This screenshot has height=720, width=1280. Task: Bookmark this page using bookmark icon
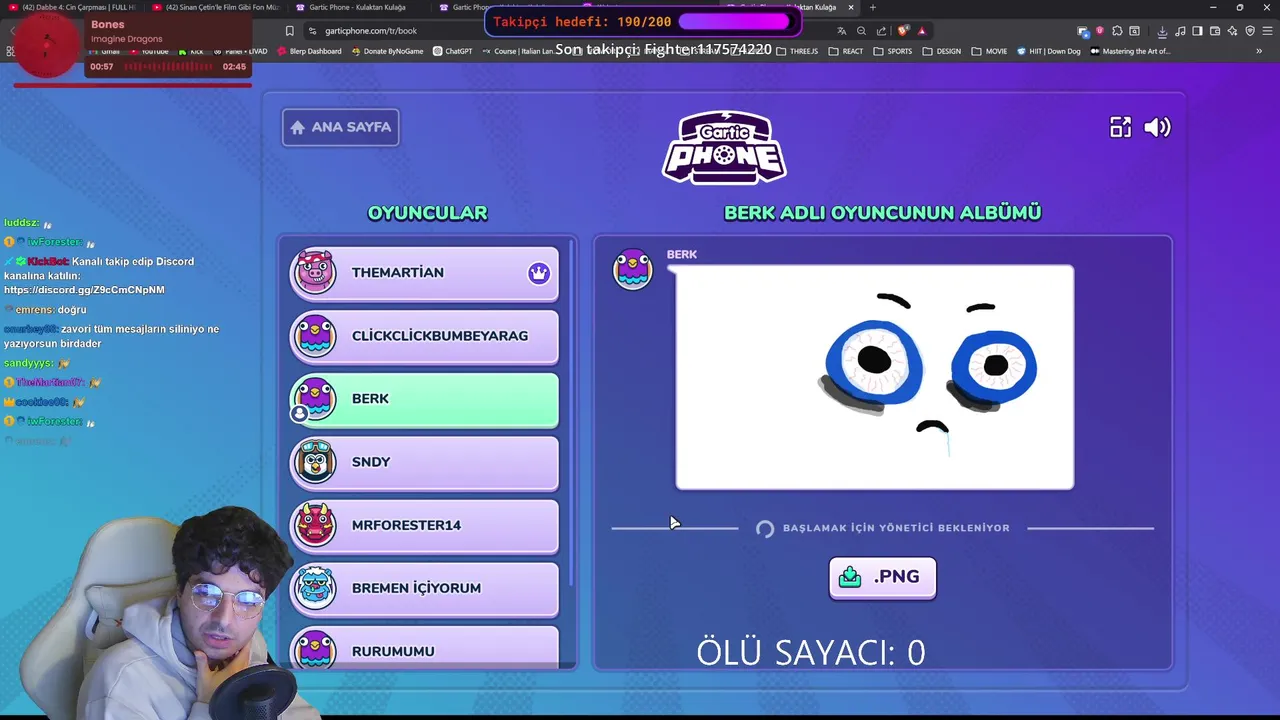(x=289, y=31)
